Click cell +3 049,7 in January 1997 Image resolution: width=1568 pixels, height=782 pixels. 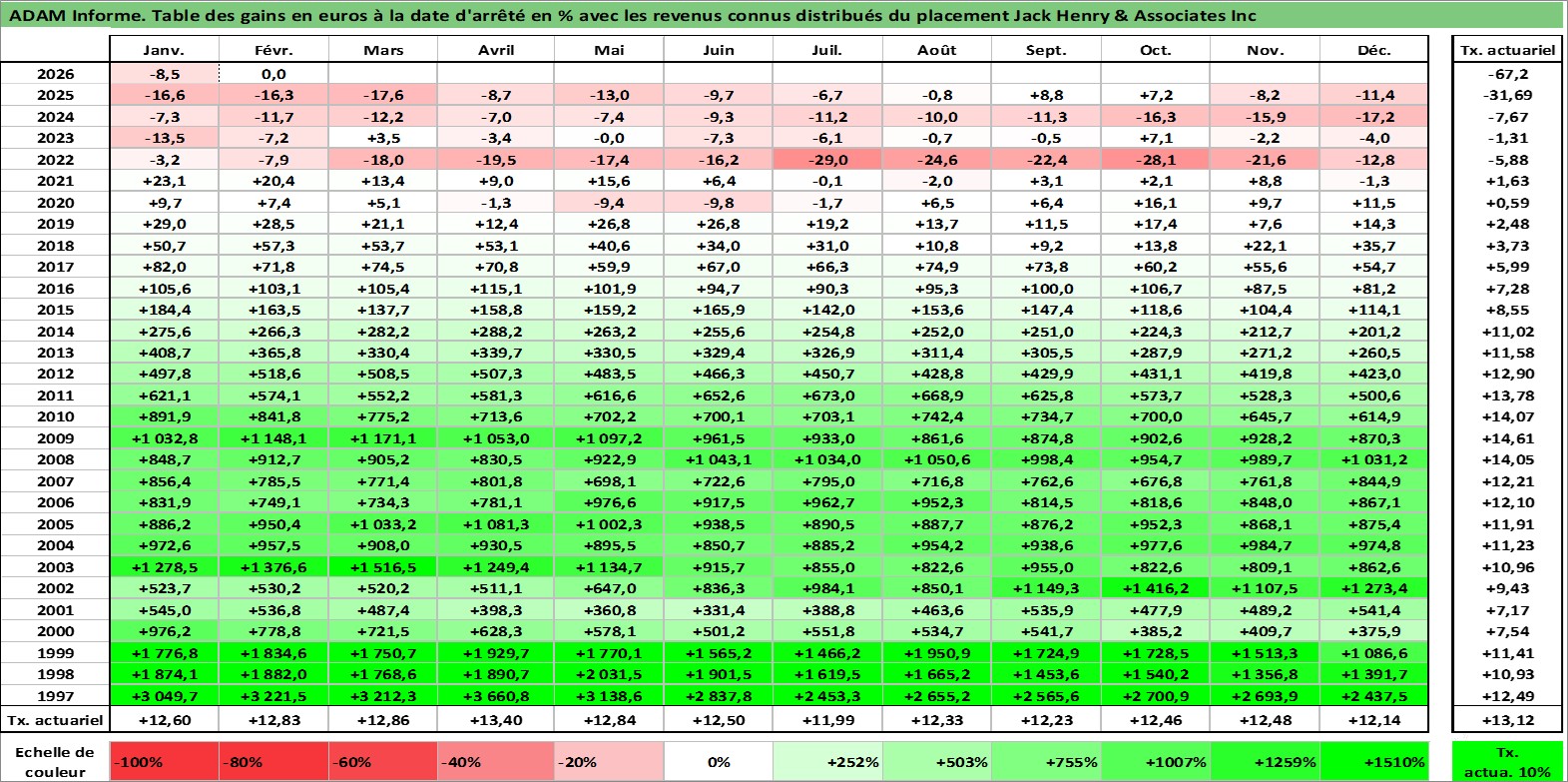[164, 696]
